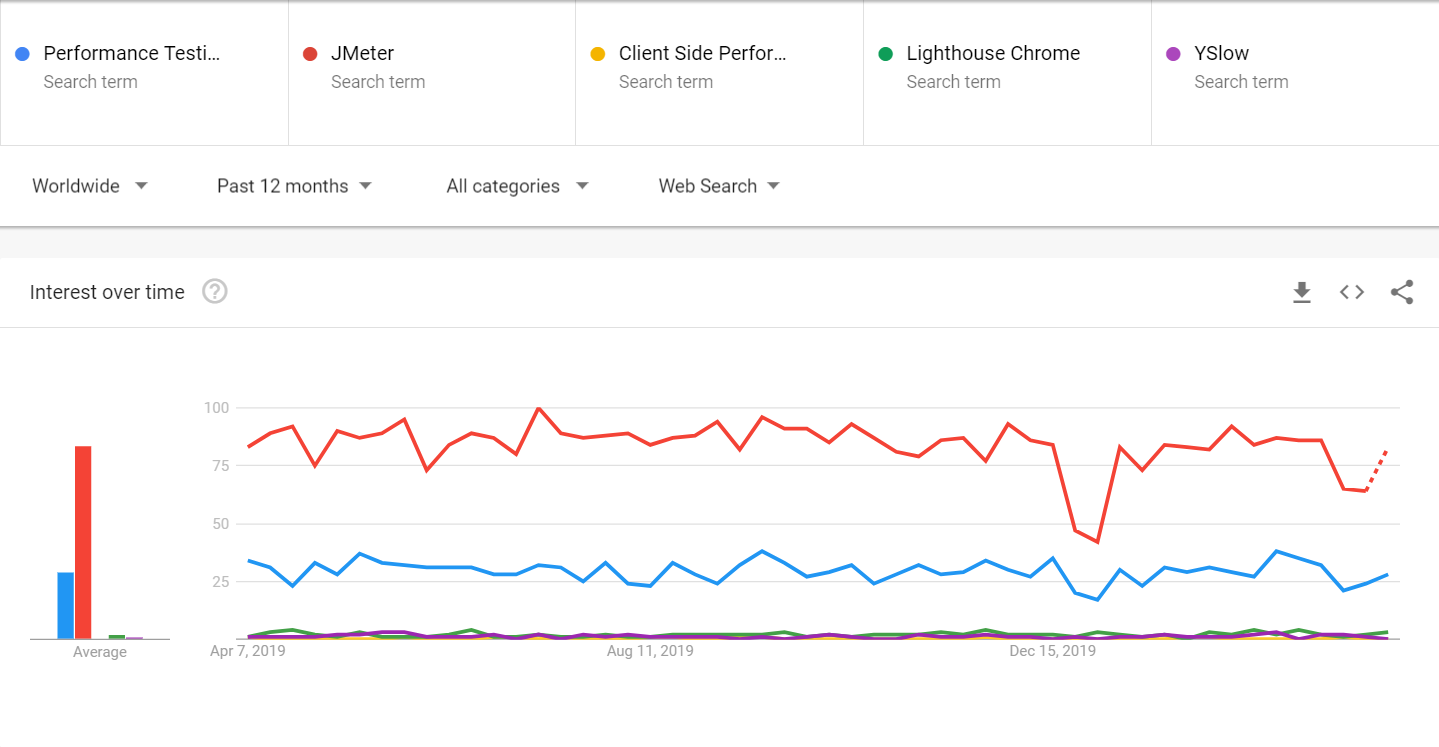Select the JMeter search term card
The height and width of the screenshot is (747, 1439).
tap(431, 73)
